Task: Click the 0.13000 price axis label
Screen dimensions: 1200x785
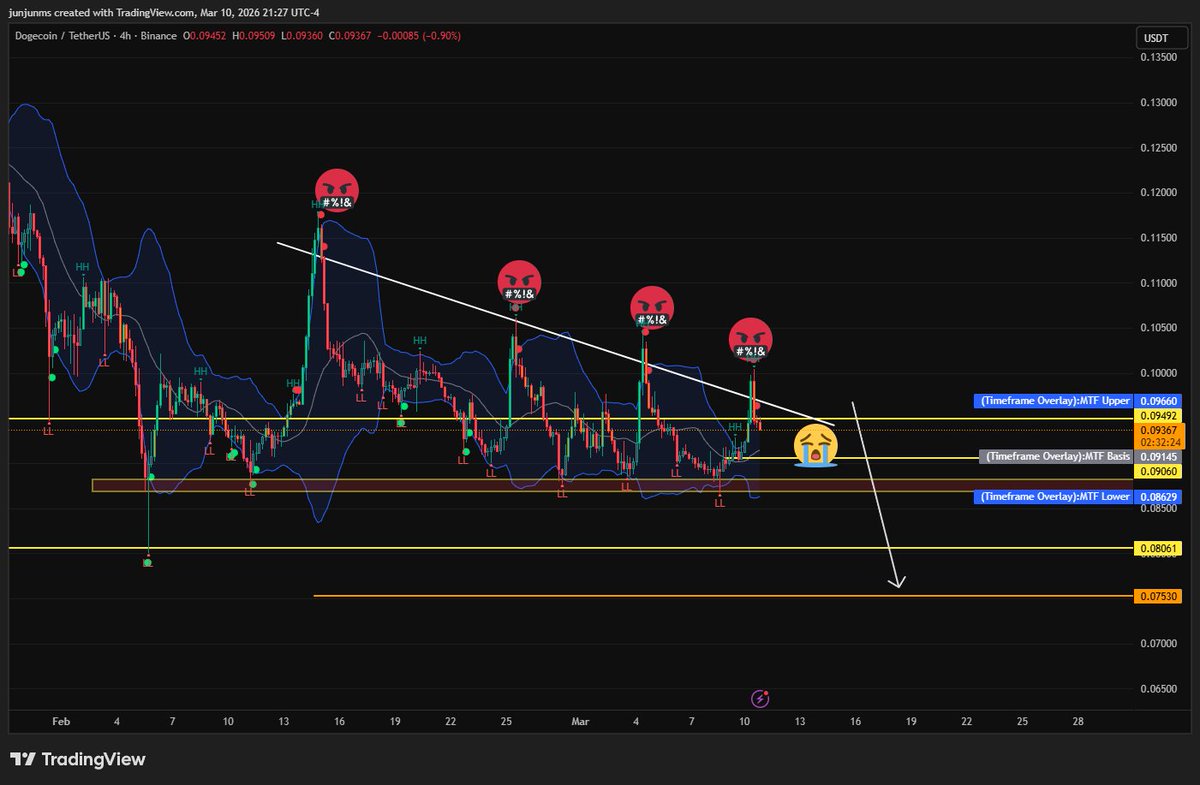Action: tap(1158, 103)
